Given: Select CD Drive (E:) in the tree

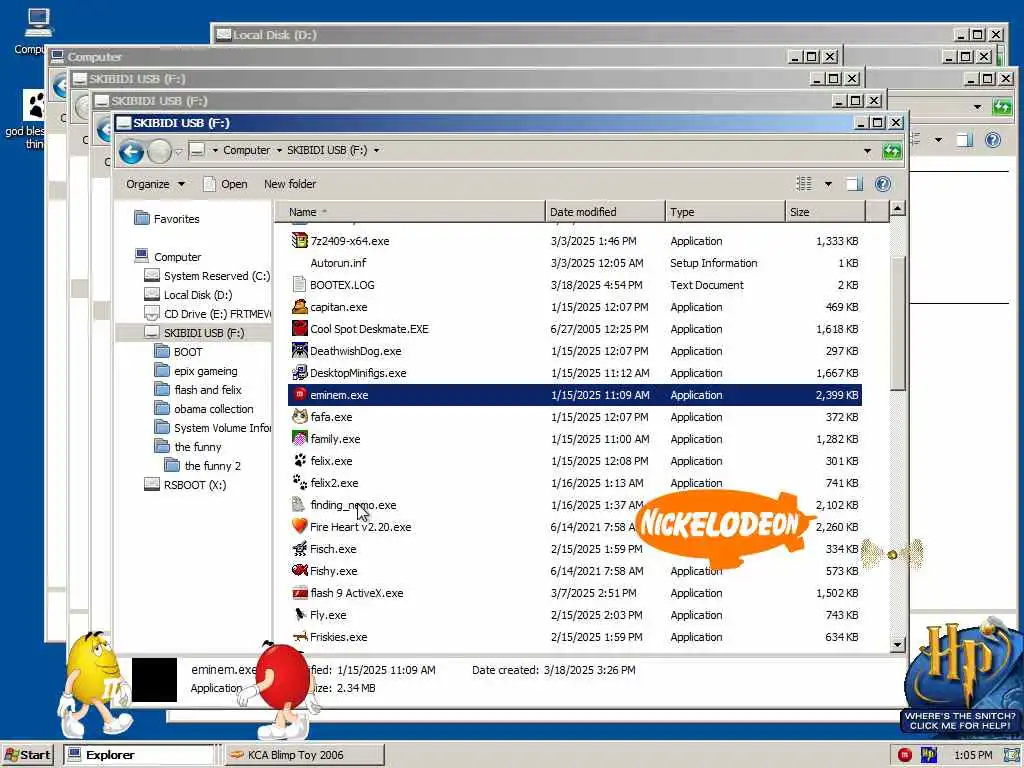Looking at the screenshot, I should pos(207,313).
